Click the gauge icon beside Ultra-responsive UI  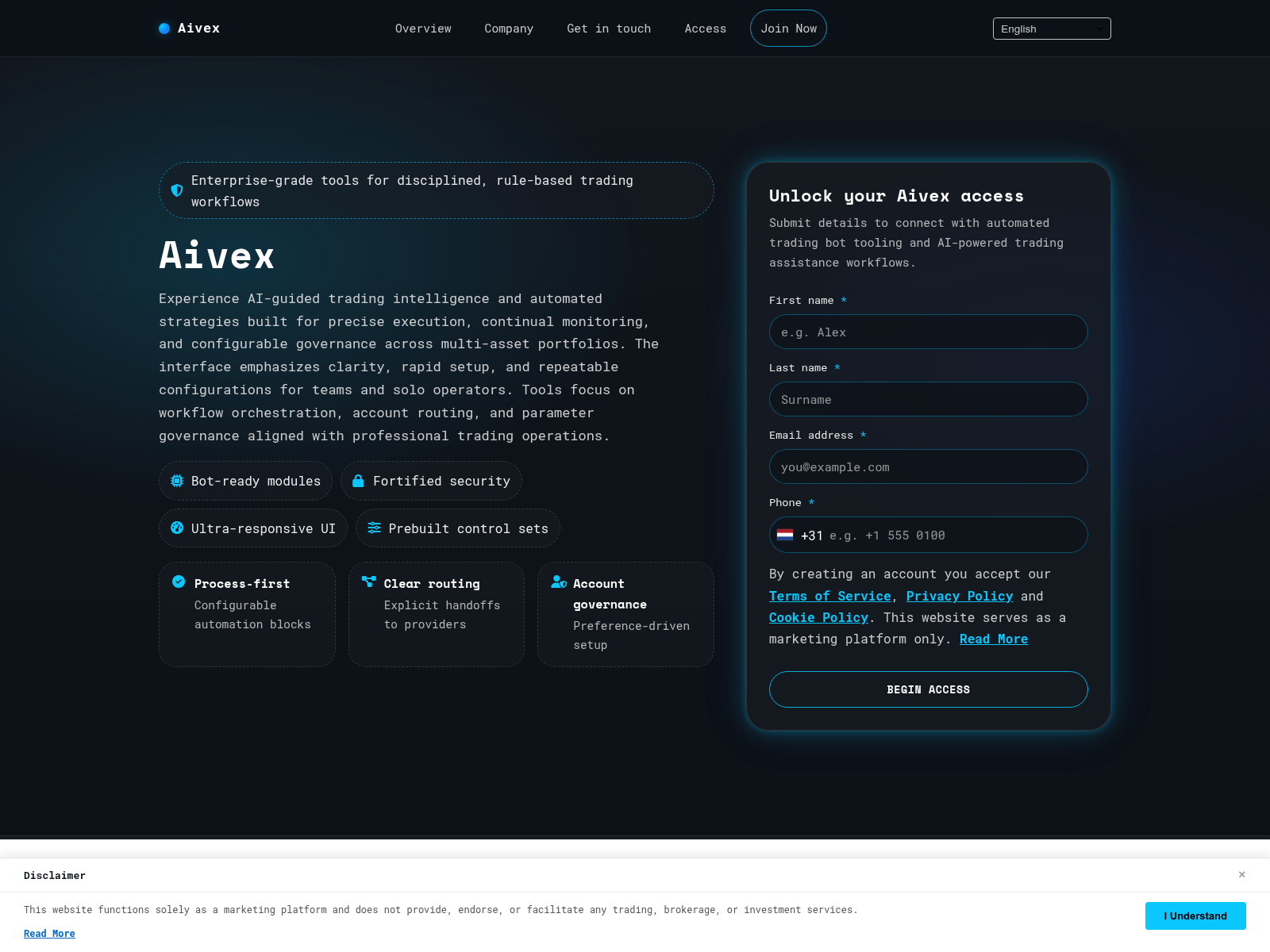pyautogui.click(x=177, y=528)
